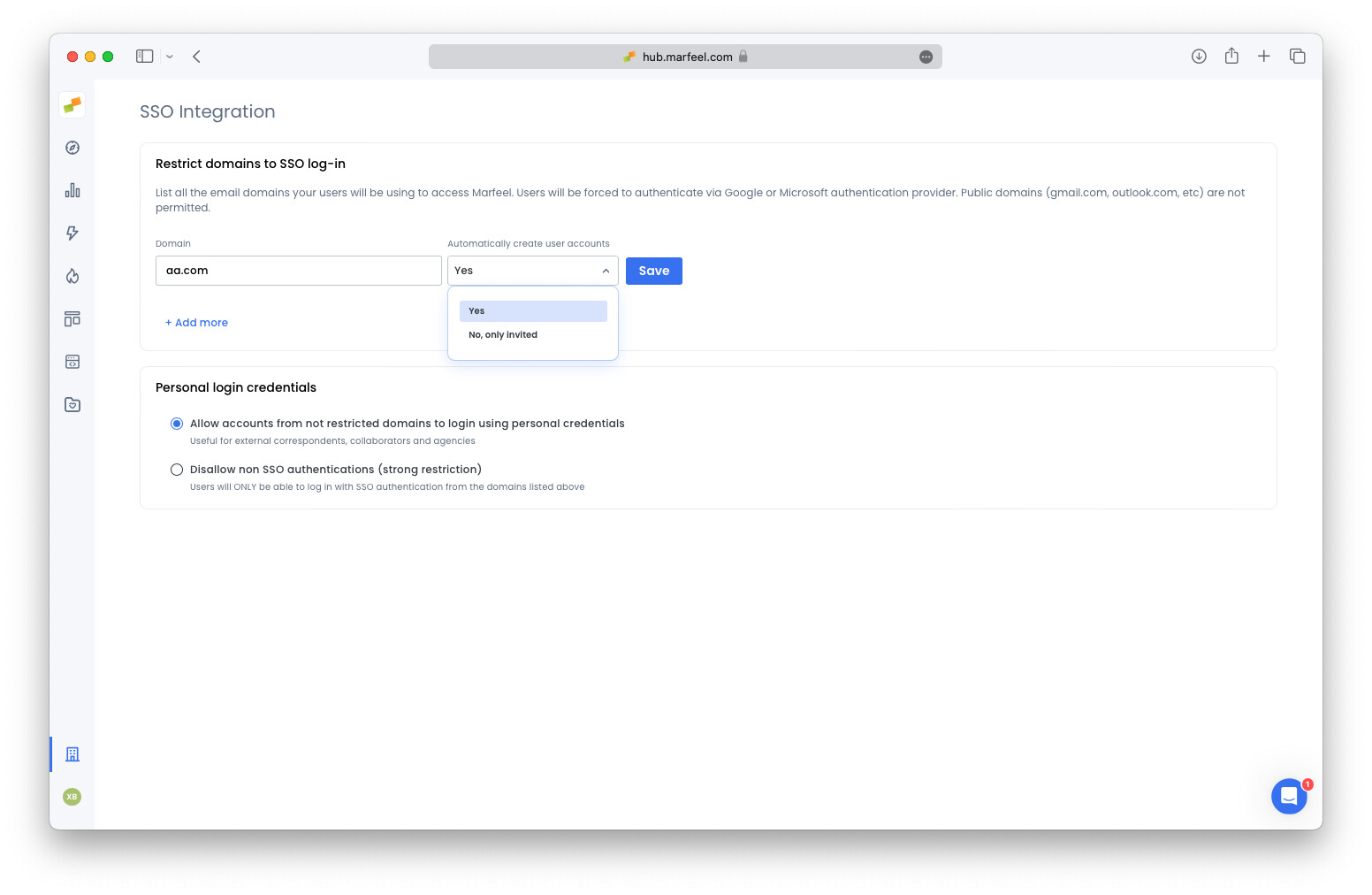Enable personal credentials for unrestricted domains
This screenshot has width=1372, height=895.
[x=177, y=423]
